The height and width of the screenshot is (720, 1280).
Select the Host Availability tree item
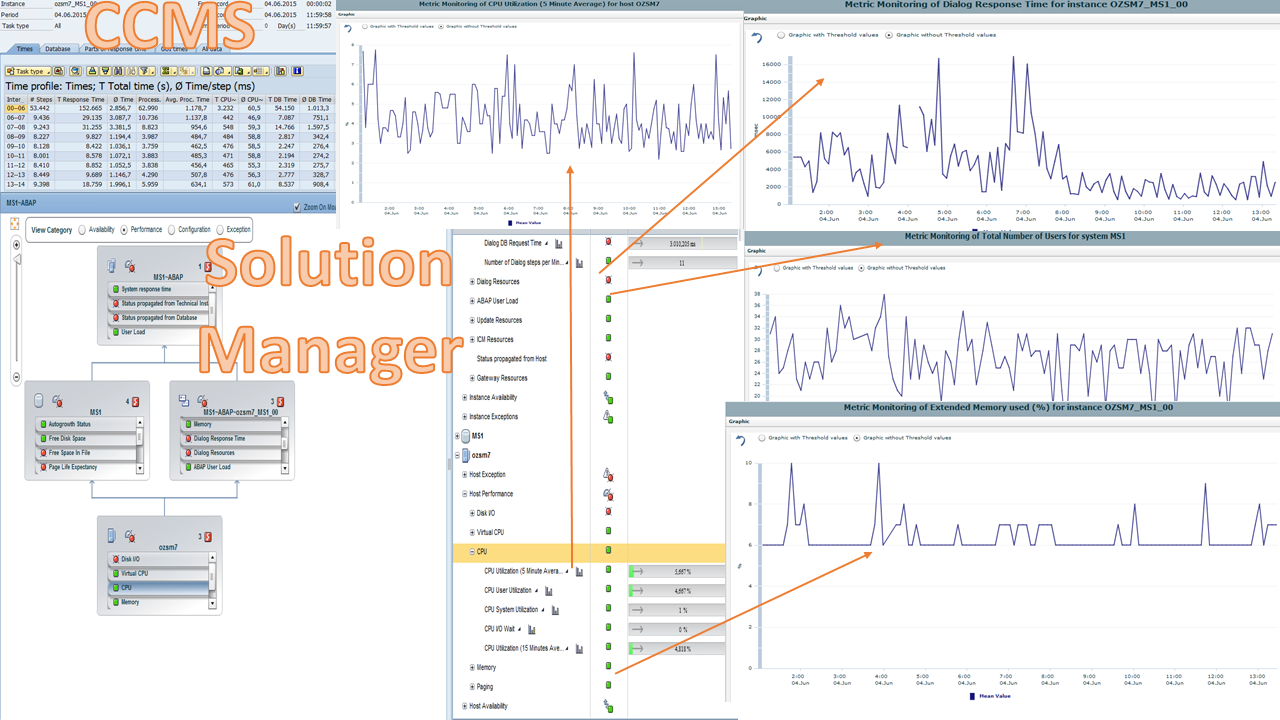point(488,706)
